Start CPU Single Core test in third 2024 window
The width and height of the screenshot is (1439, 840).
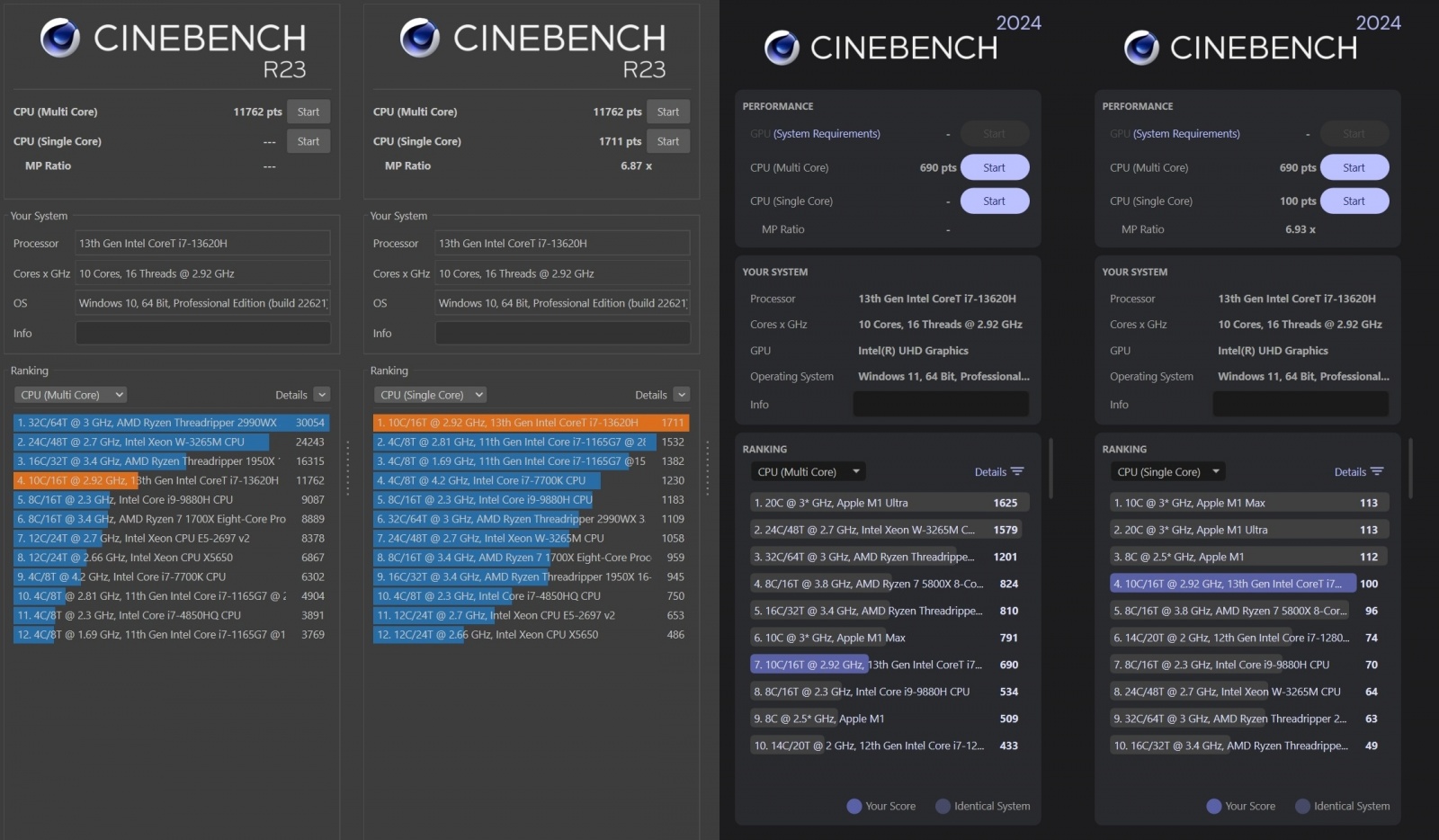click(x=995, y=201)
